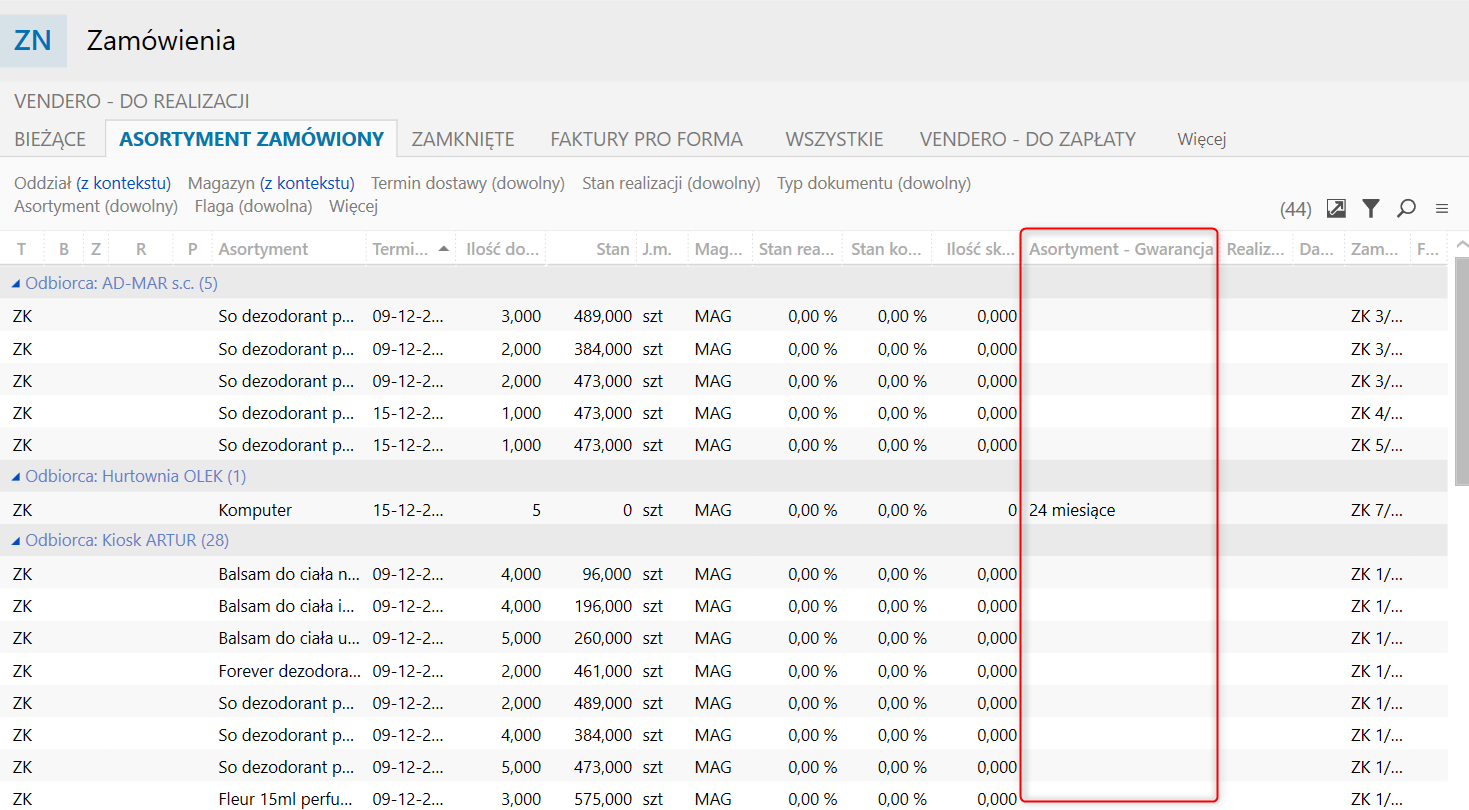Go to VENDERO - DO ZAPŁATY tab

1027,139
